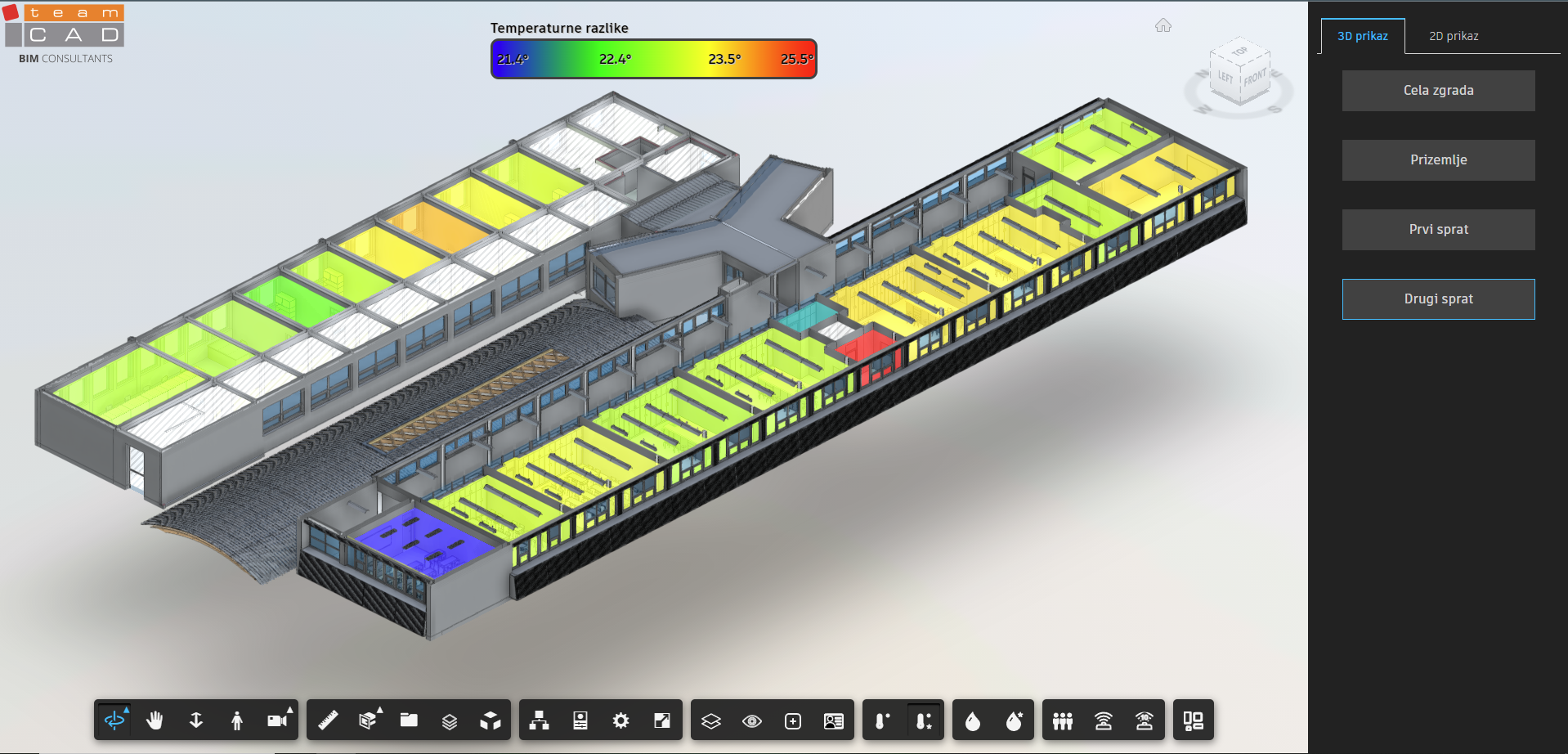The width and height of the screenshot is (1568, 754).
Task: Click the First Person walk tool
Action: [x=237, y=720]
